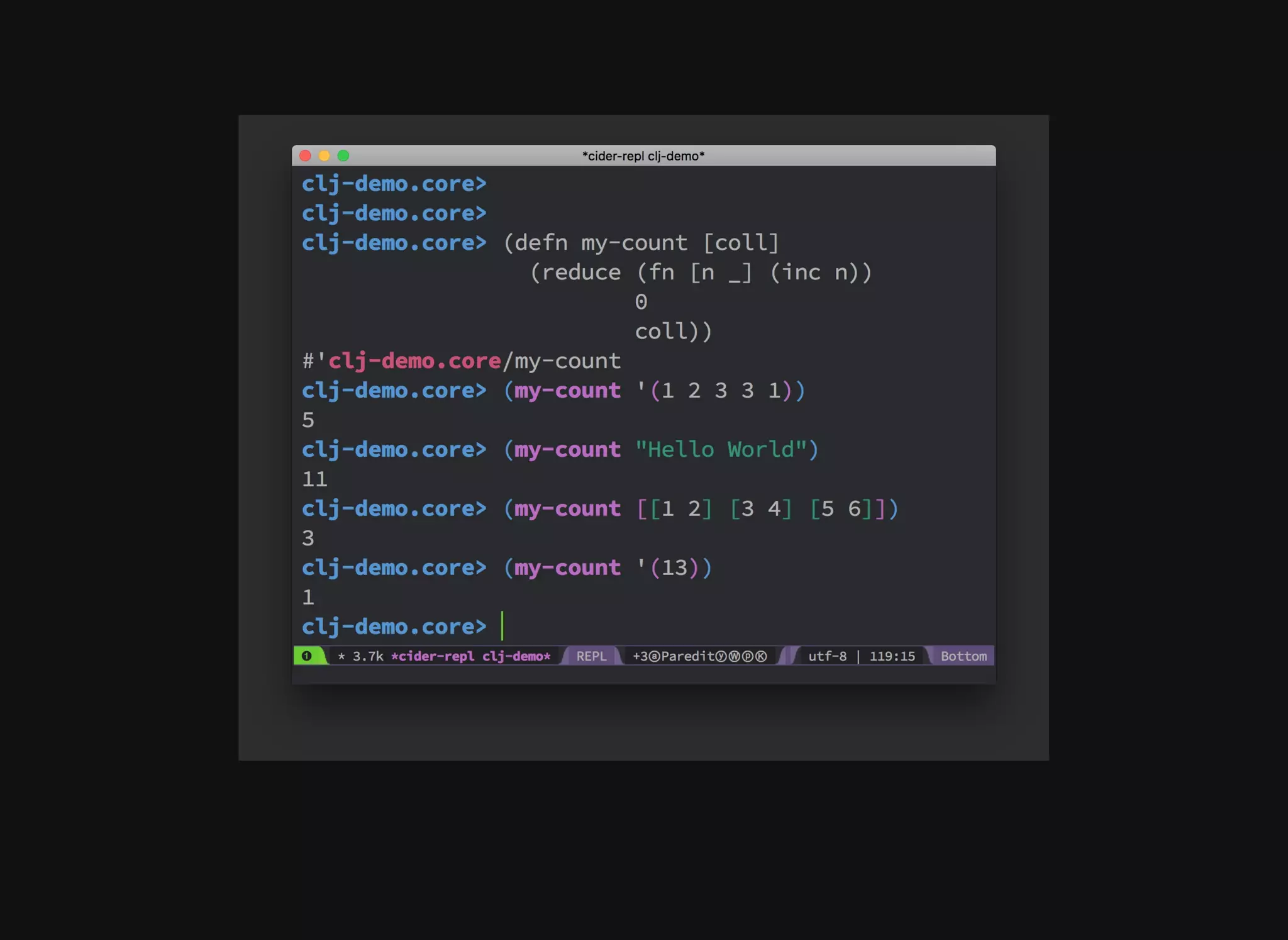The height and width of the screenshot is (940, 1288).
Task: Click the utf-8 encoding indicator
Action: [x=827, y=656]
